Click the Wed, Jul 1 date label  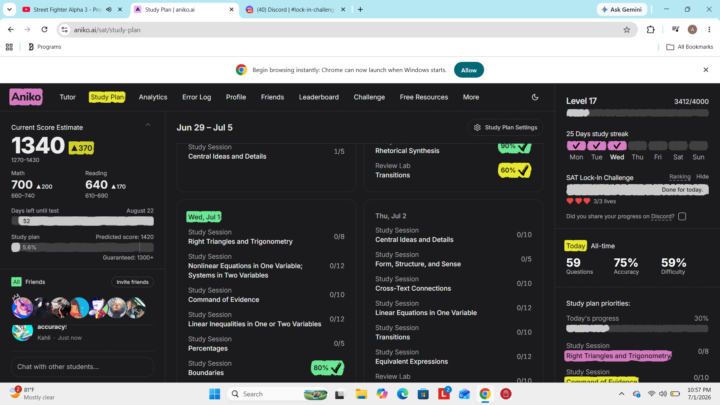point(204,216)
